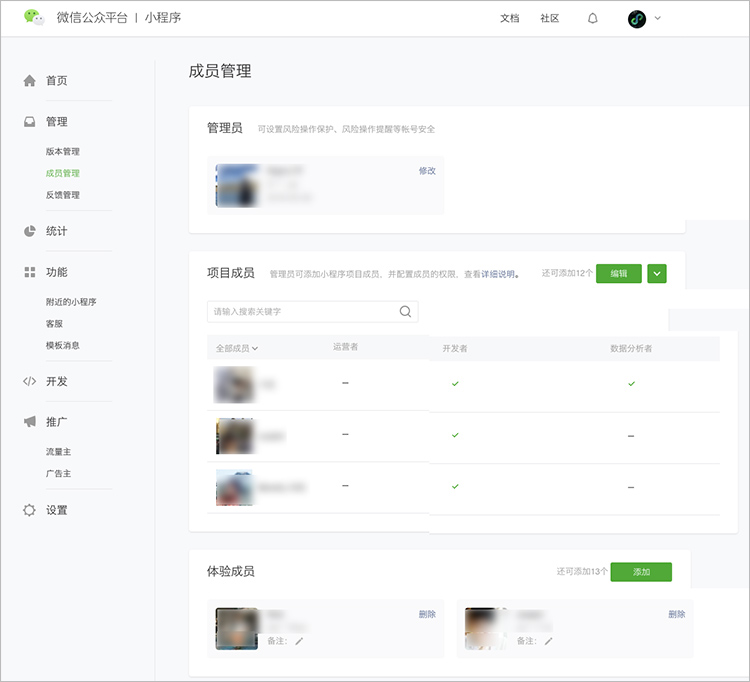The height and width of the screenshot is (682, 750).
Task: Open 文档 in the top navigation
Action: click(x=509, y=18)
